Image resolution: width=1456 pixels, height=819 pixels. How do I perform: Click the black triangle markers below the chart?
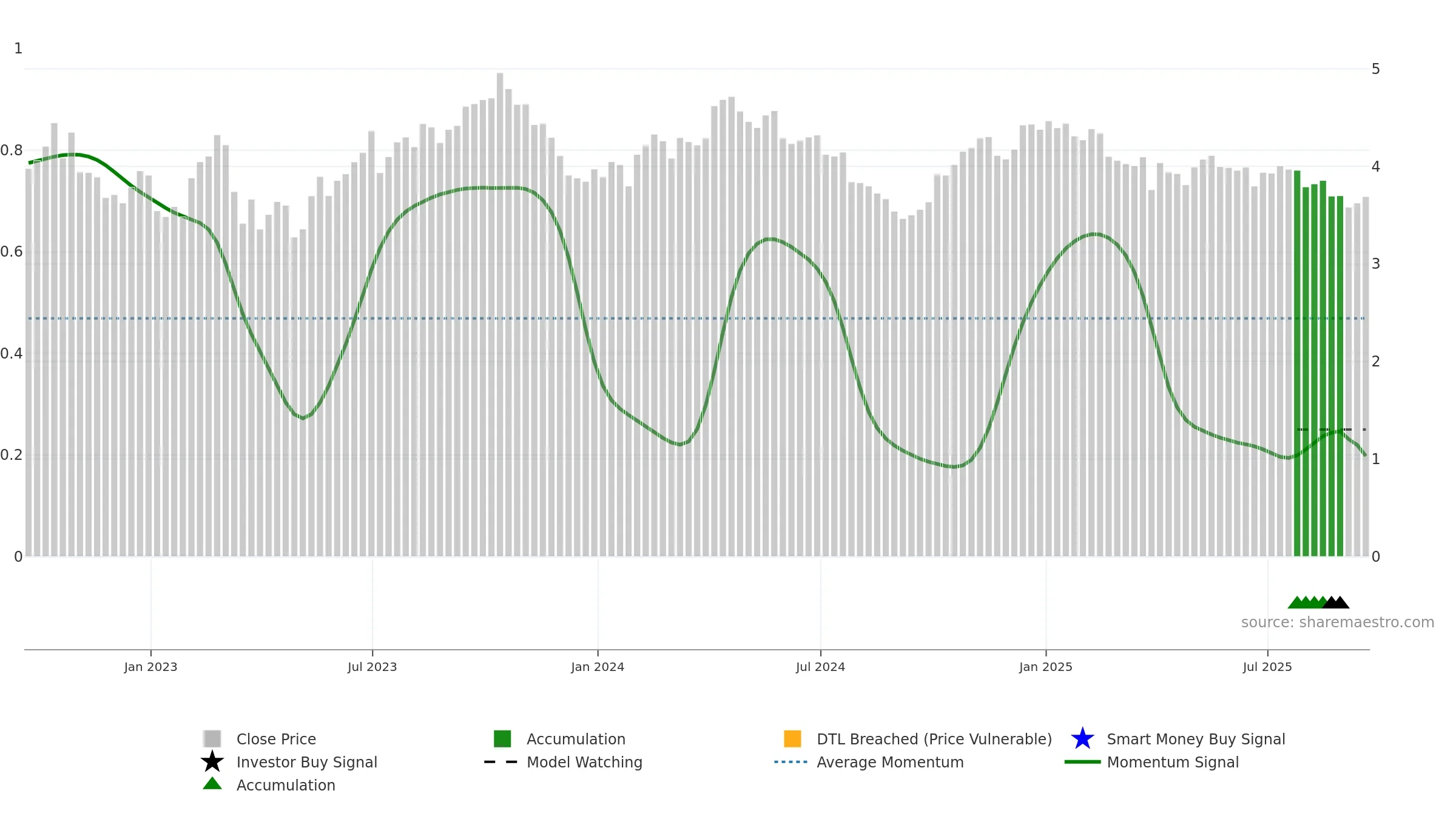pos(1335,602)
